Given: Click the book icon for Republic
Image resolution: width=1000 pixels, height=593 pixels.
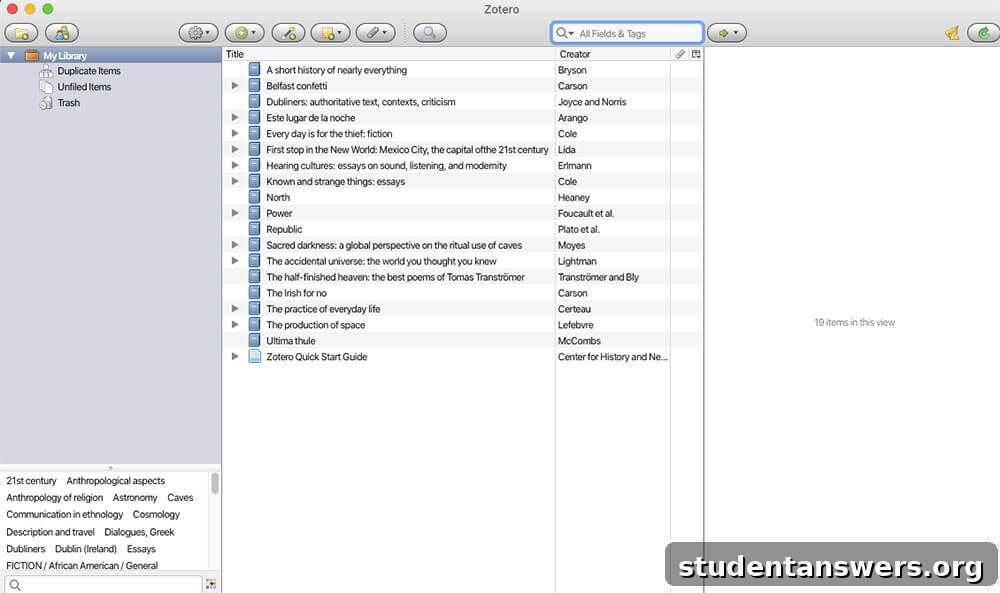Looking at the screenshot, I should [x=254, y=229].
